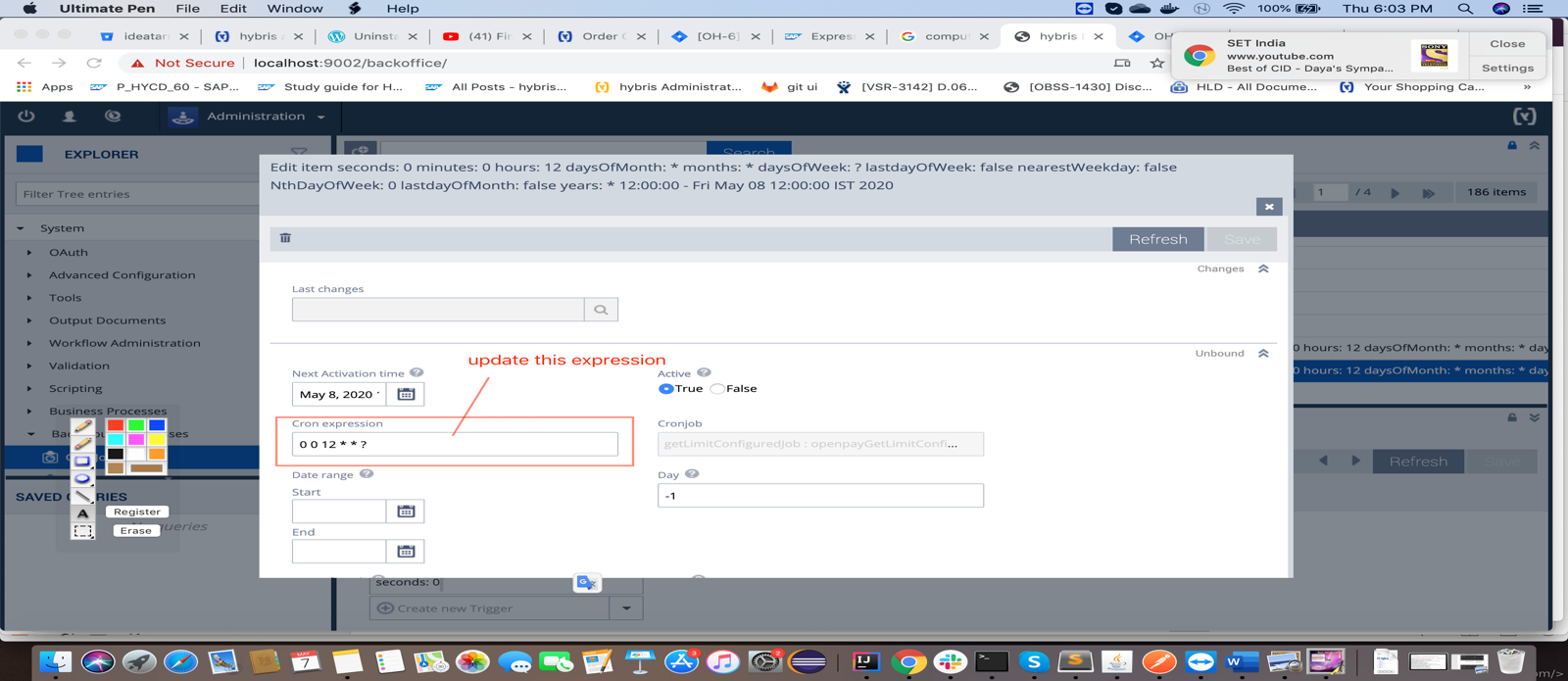Set Active to False
Viewport: 1568px width, 681px height.
pos(717,389)
